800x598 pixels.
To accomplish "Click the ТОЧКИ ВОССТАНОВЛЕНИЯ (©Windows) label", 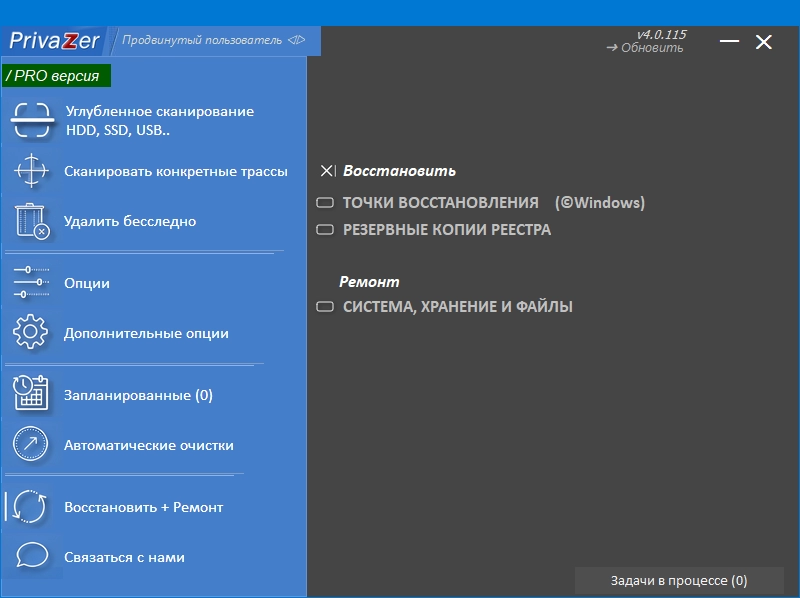I will point(494,203).
